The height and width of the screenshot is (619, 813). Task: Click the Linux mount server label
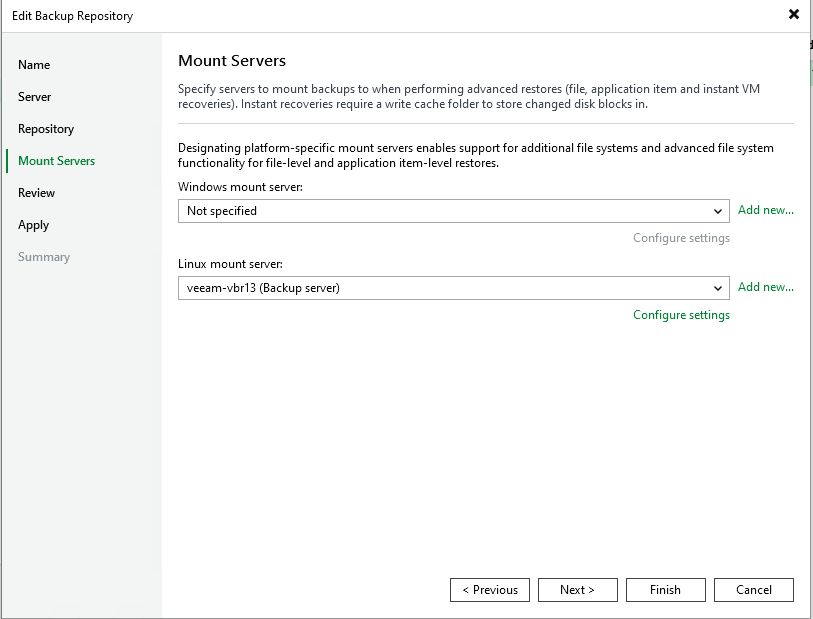[x=230, y=264]
